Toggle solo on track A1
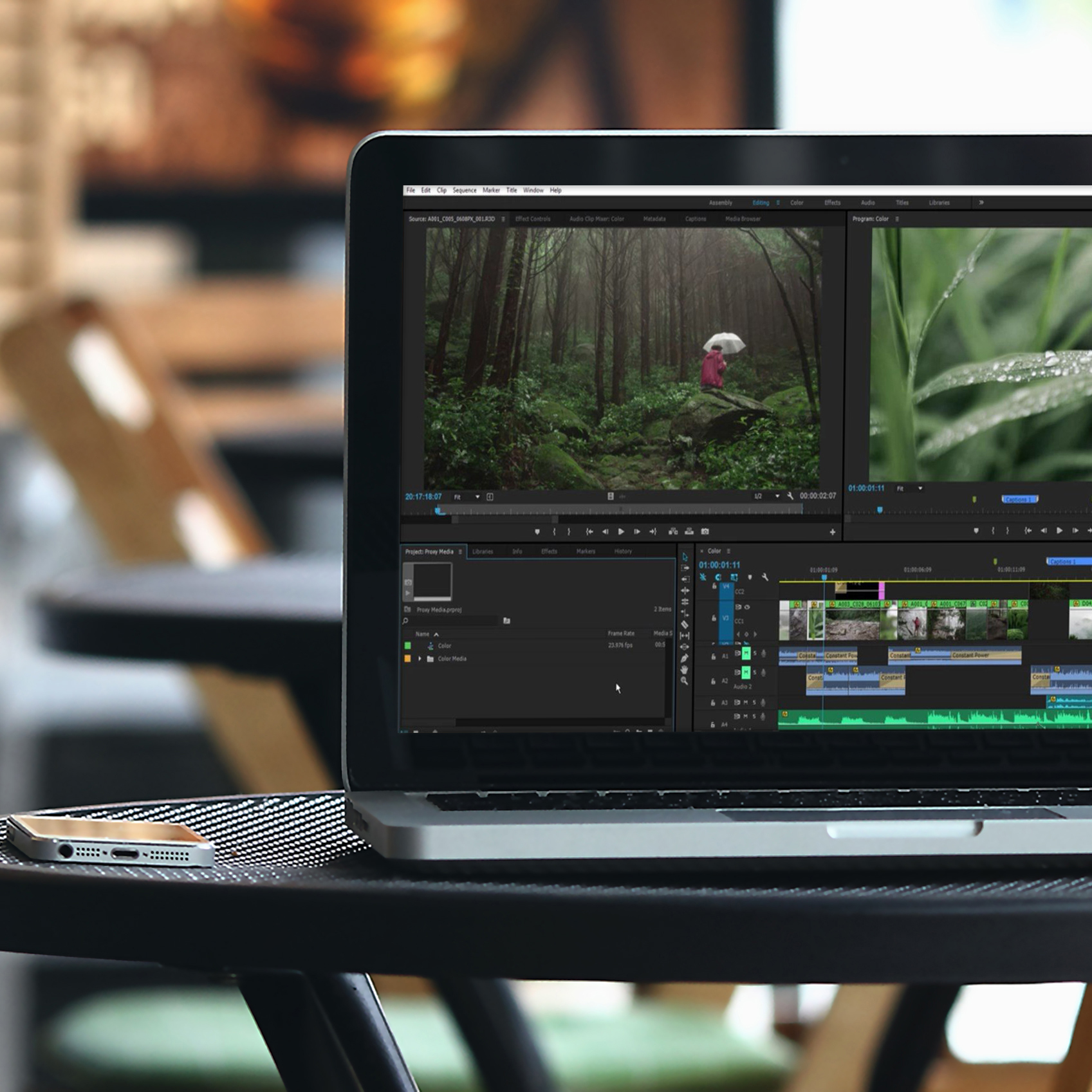 pos(755,654)
